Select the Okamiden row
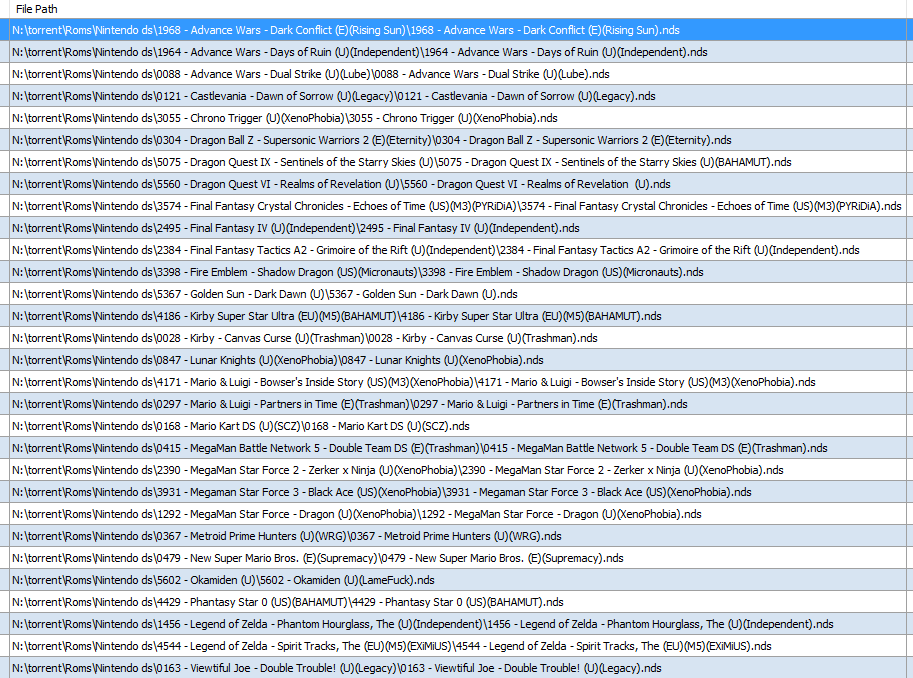Screen dimensions: 913x678 (x=458, y=581)
